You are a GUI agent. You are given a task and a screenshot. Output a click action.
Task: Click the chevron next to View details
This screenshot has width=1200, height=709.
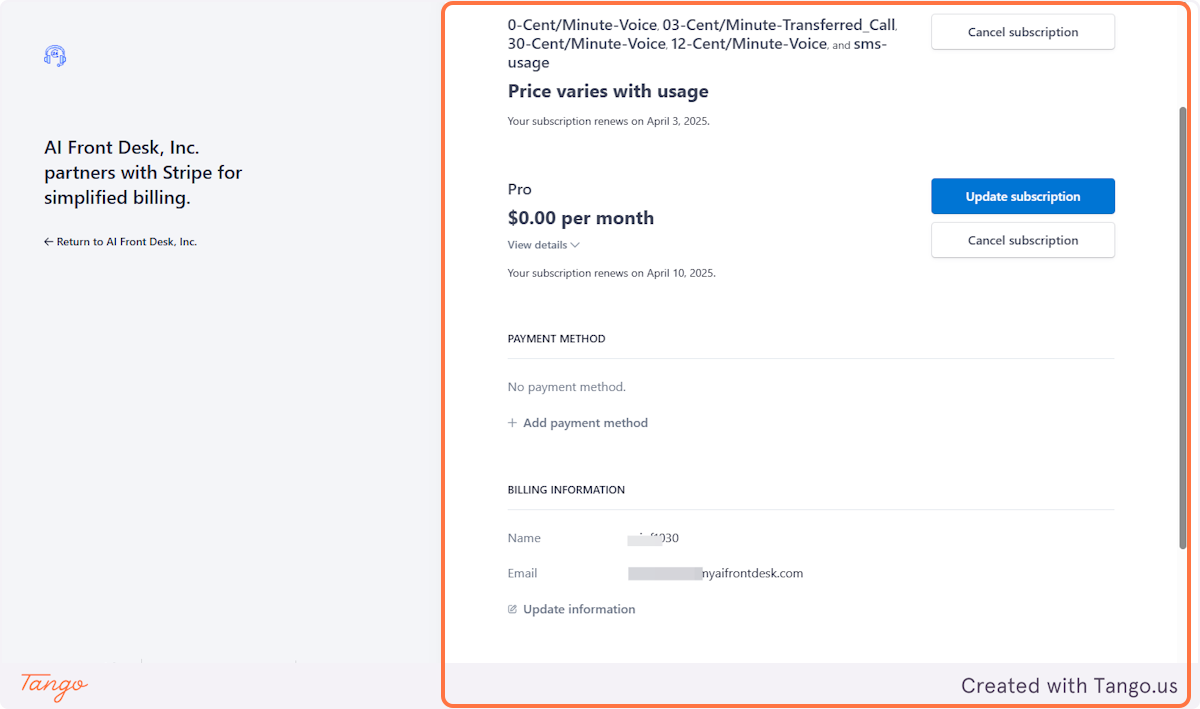pyautogui.click(x=576, y=245)
